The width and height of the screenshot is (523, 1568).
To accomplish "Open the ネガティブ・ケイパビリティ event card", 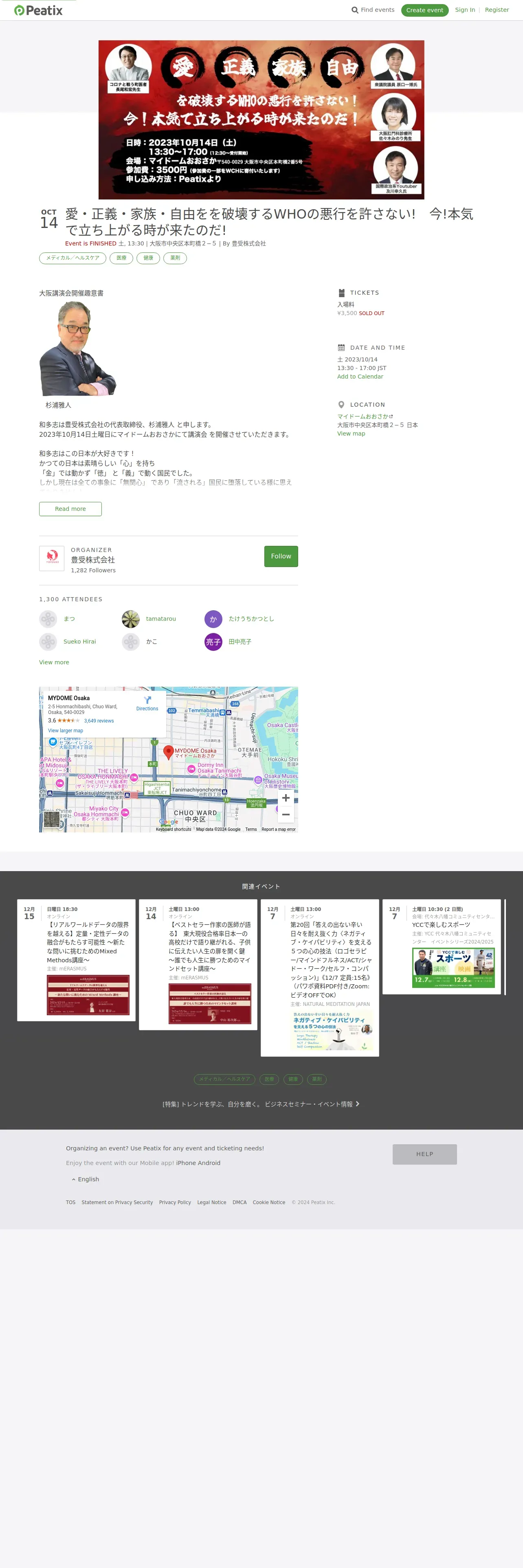I will [x=320, y=978].
